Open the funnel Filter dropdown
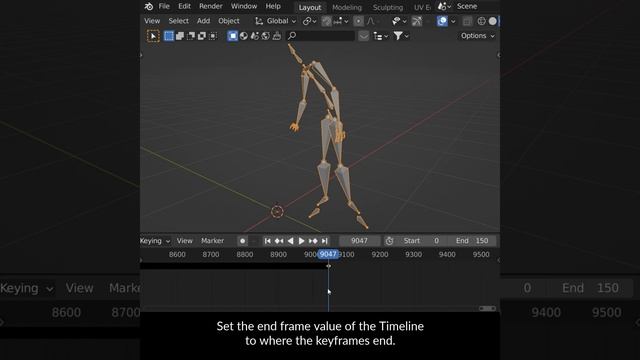 tap(401, 36)
